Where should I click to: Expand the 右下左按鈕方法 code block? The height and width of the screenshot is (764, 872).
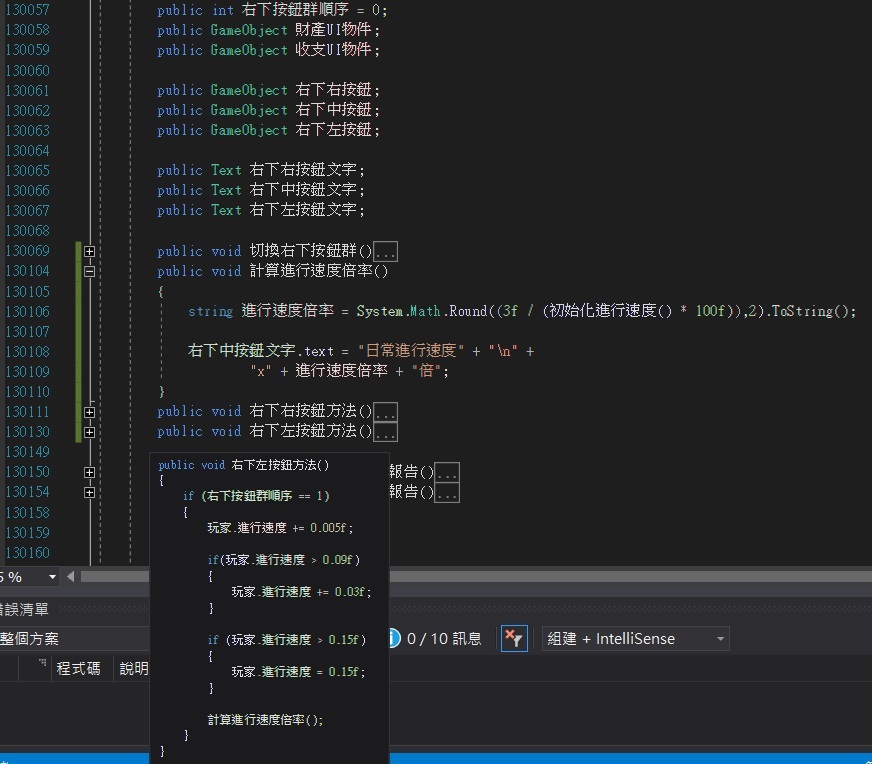pos(90,432)
